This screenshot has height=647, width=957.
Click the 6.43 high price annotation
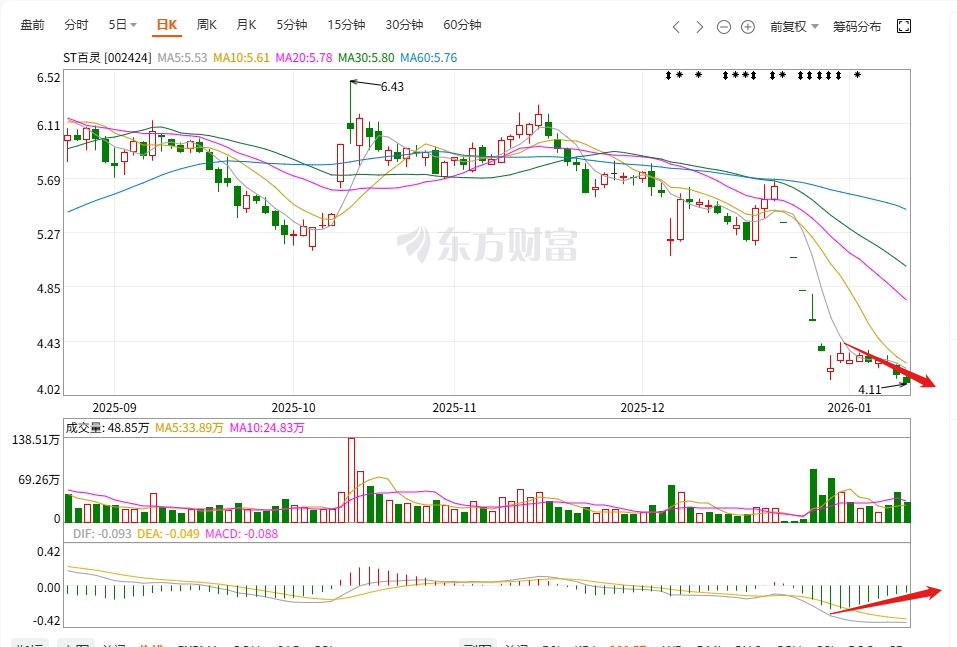pyautogui.click(x=392, y=87)
